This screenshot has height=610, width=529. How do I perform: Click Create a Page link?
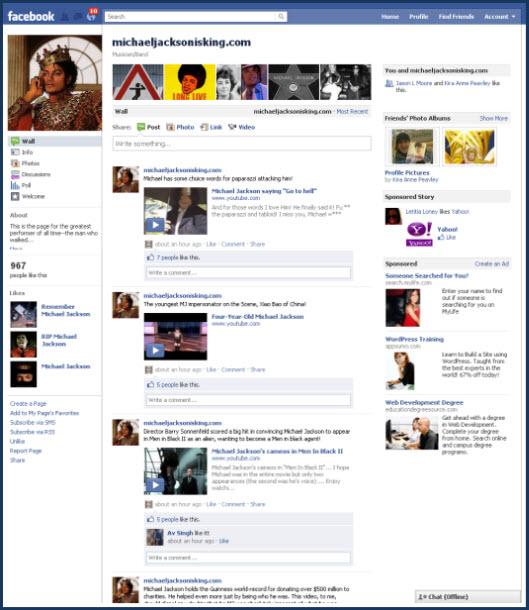click(x=28, y=404)
